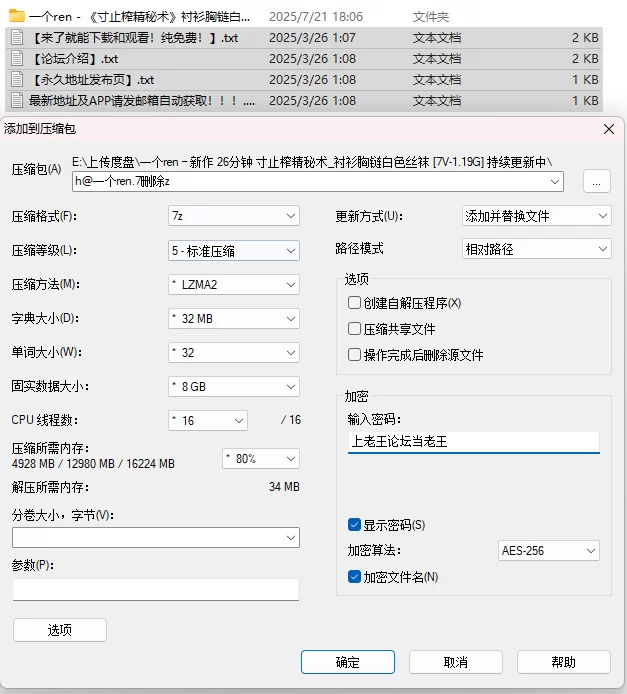
Task: Click the browse '...' button
Action: tap(596, 181)
